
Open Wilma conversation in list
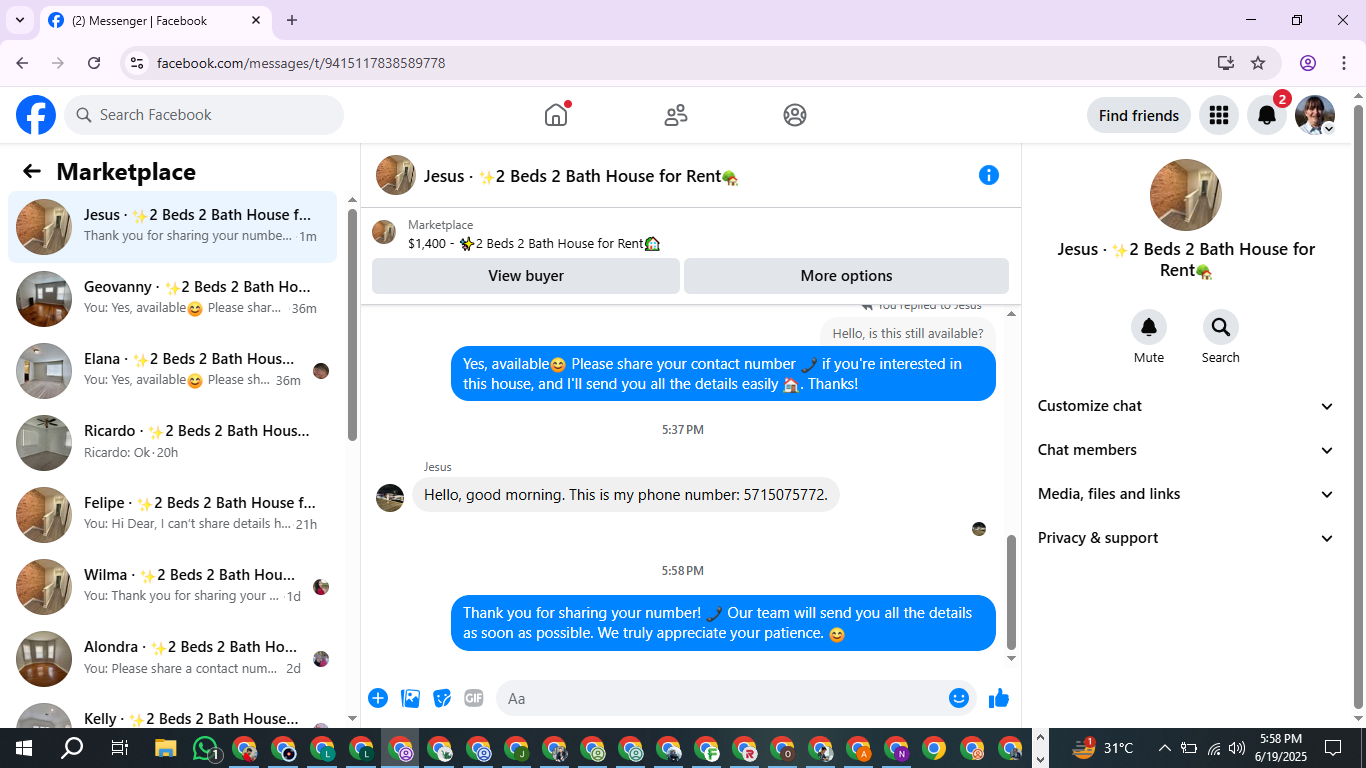click(x=173, y=587)
